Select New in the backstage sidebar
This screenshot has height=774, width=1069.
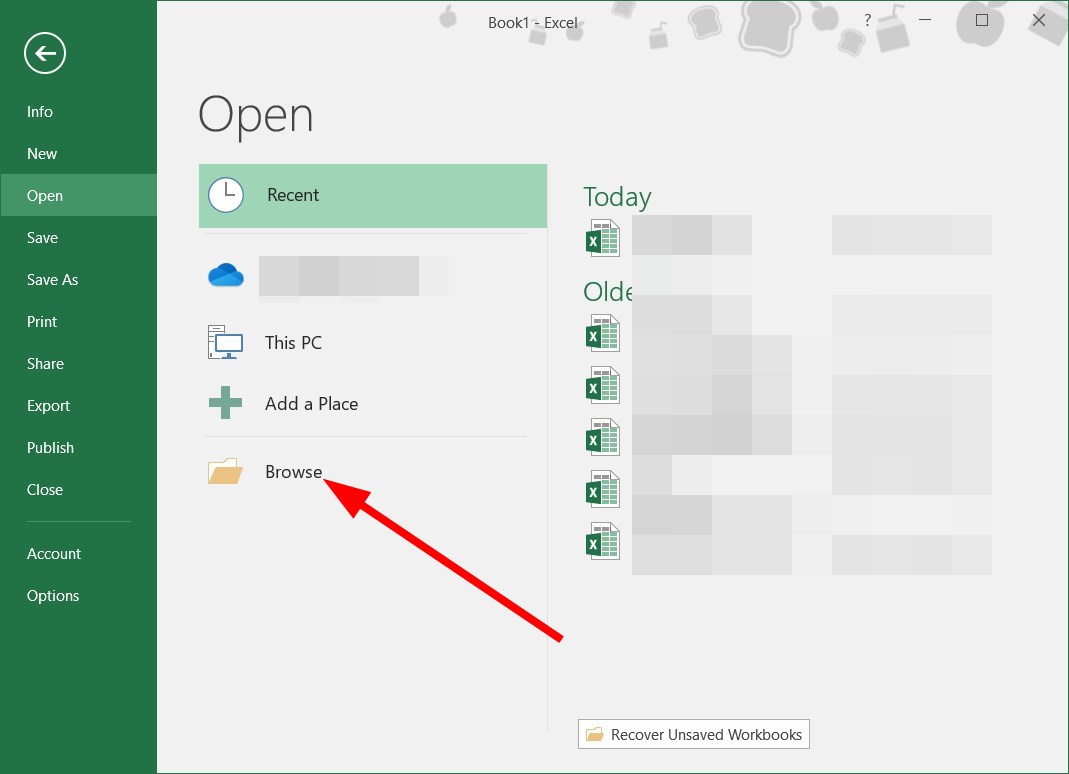42,153
